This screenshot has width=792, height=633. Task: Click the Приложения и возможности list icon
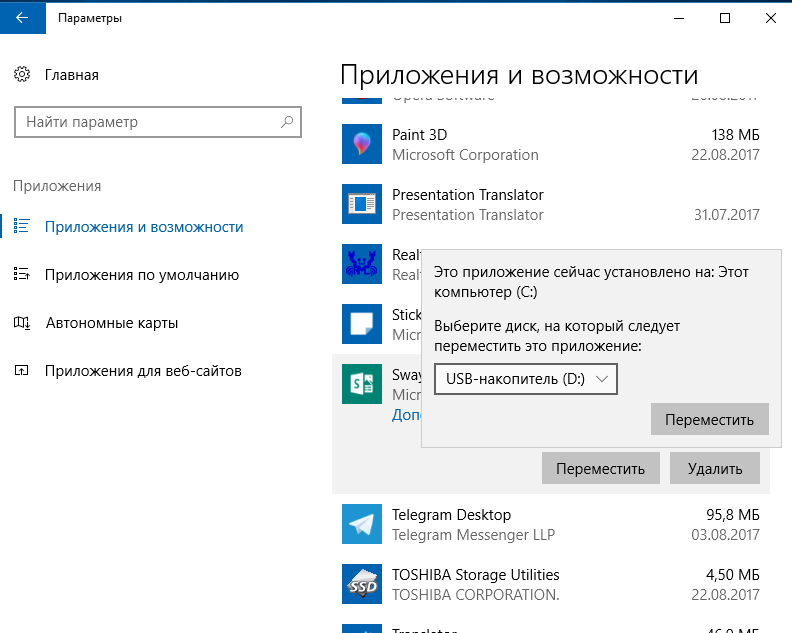point(22,226)
